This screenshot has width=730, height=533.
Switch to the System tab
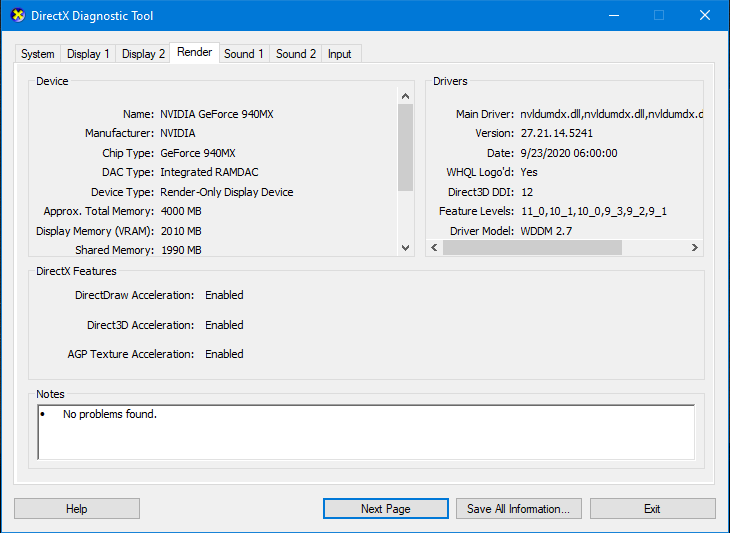(x=38, y=54)
